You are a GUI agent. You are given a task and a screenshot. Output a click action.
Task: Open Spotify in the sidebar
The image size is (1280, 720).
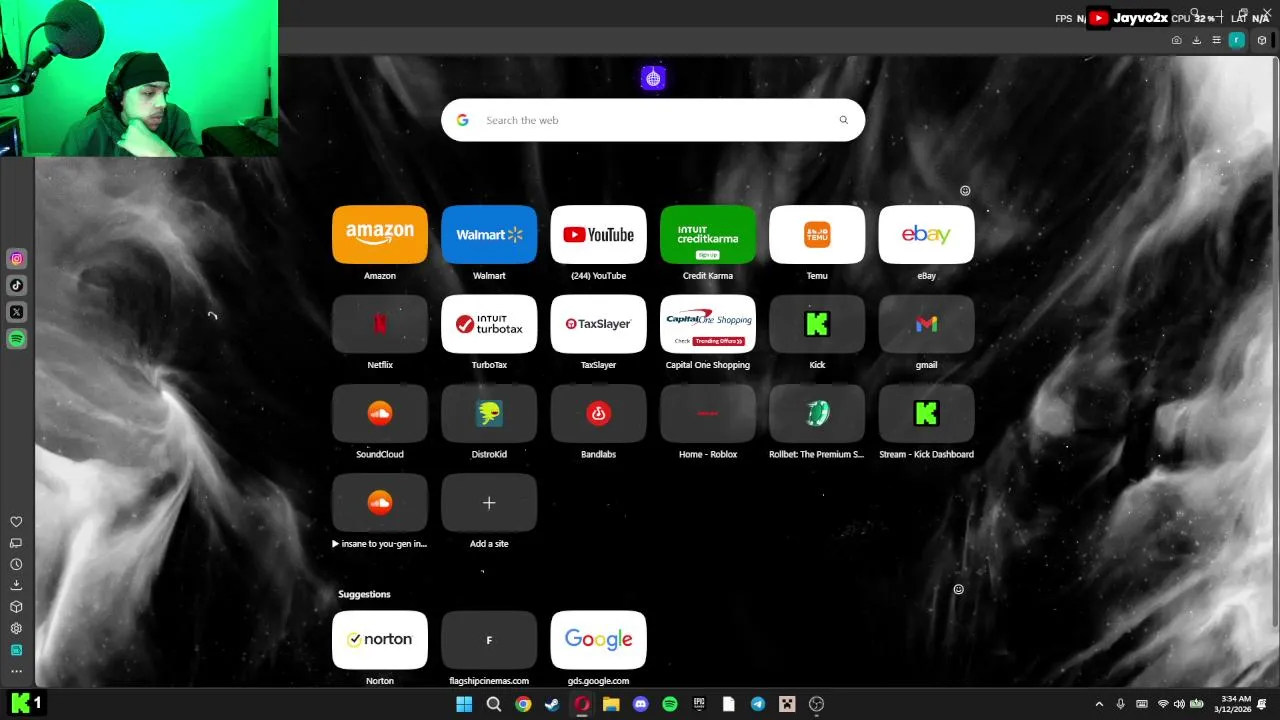[16, 339]
